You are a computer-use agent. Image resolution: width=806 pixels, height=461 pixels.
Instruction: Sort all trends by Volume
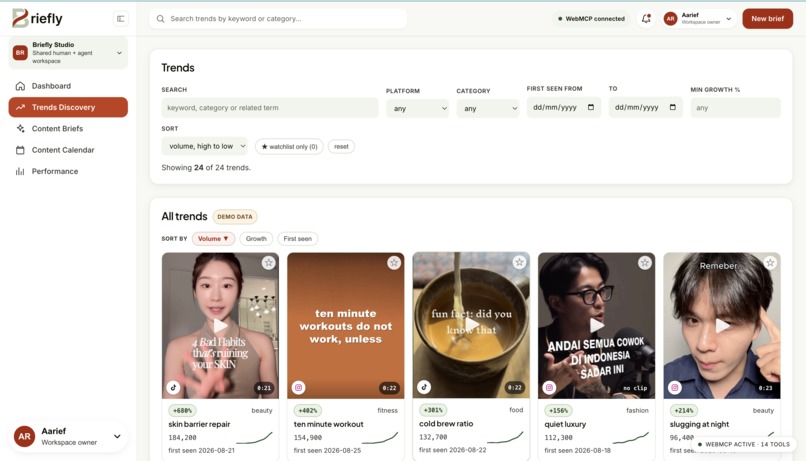213,238
